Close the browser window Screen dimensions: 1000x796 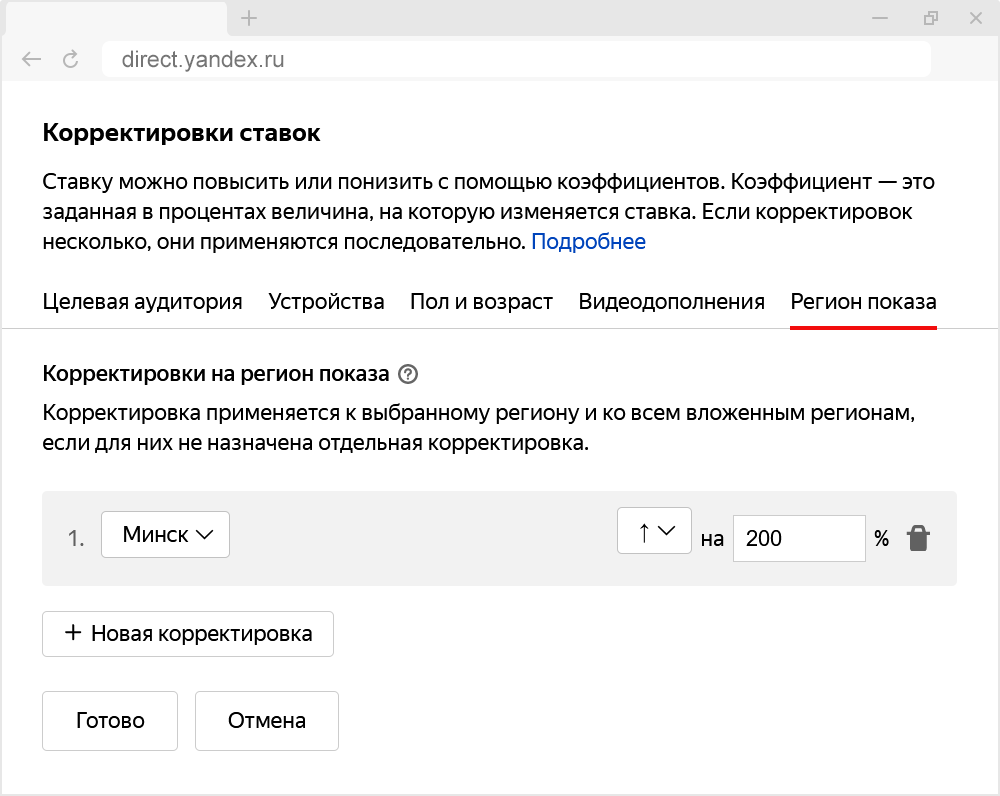(x=977, y=18)
